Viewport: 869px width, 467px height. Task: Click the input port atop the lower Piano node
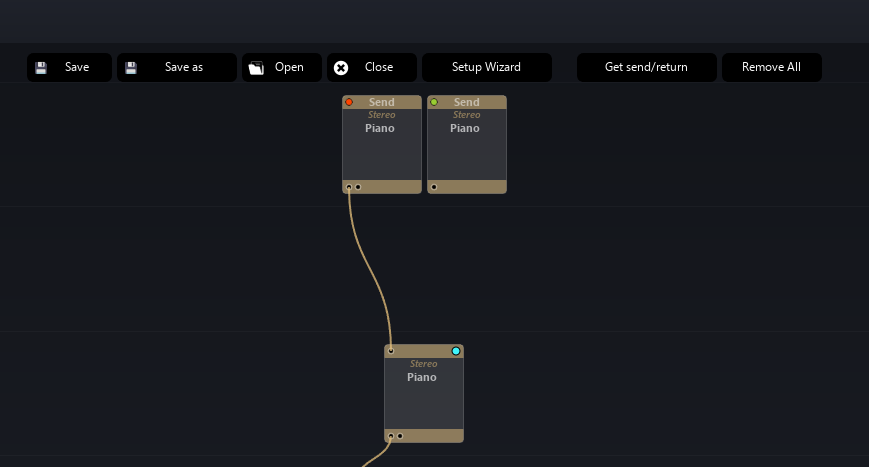(x=391, y=351)
